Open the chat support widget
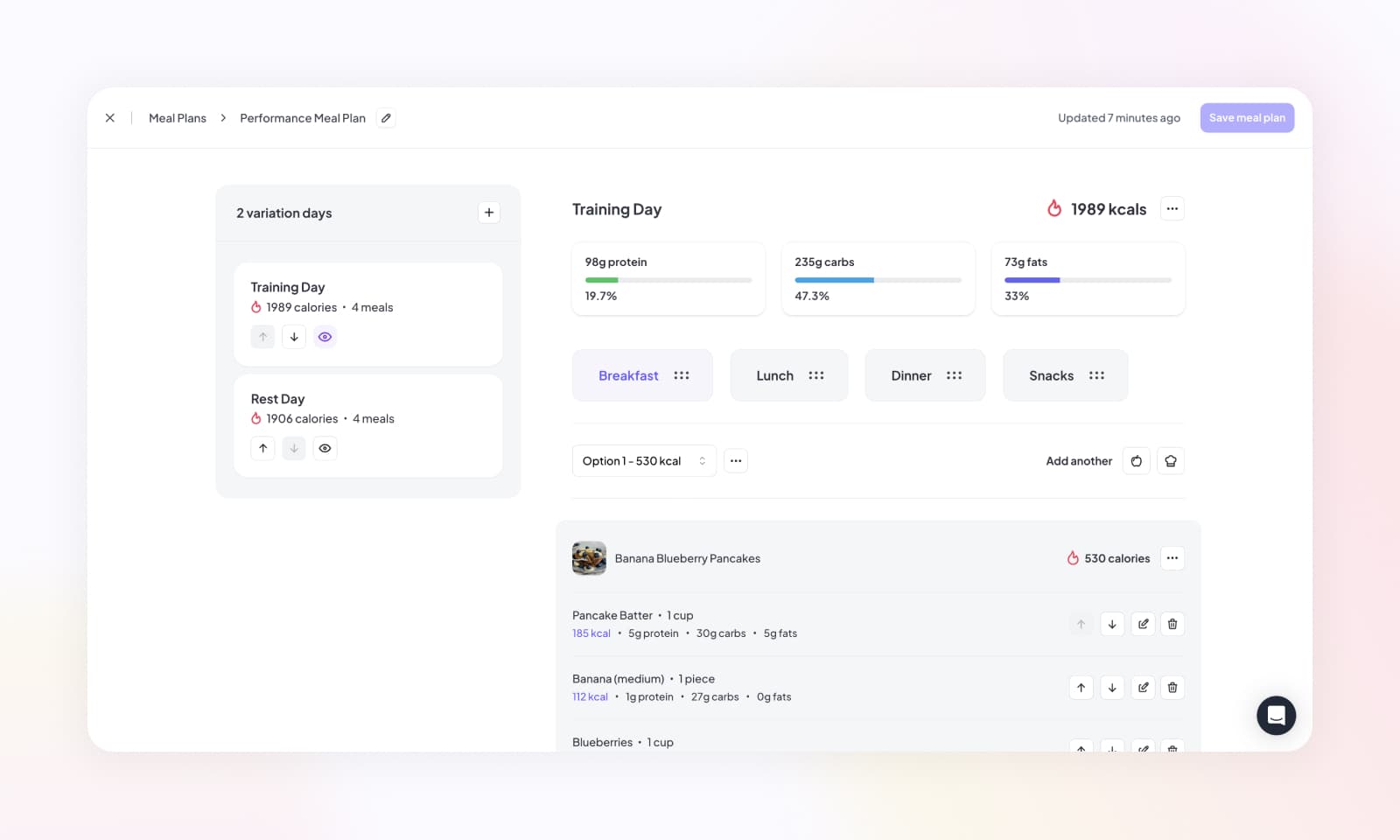Screen dimensions: 1400x840 point(1276,716)
